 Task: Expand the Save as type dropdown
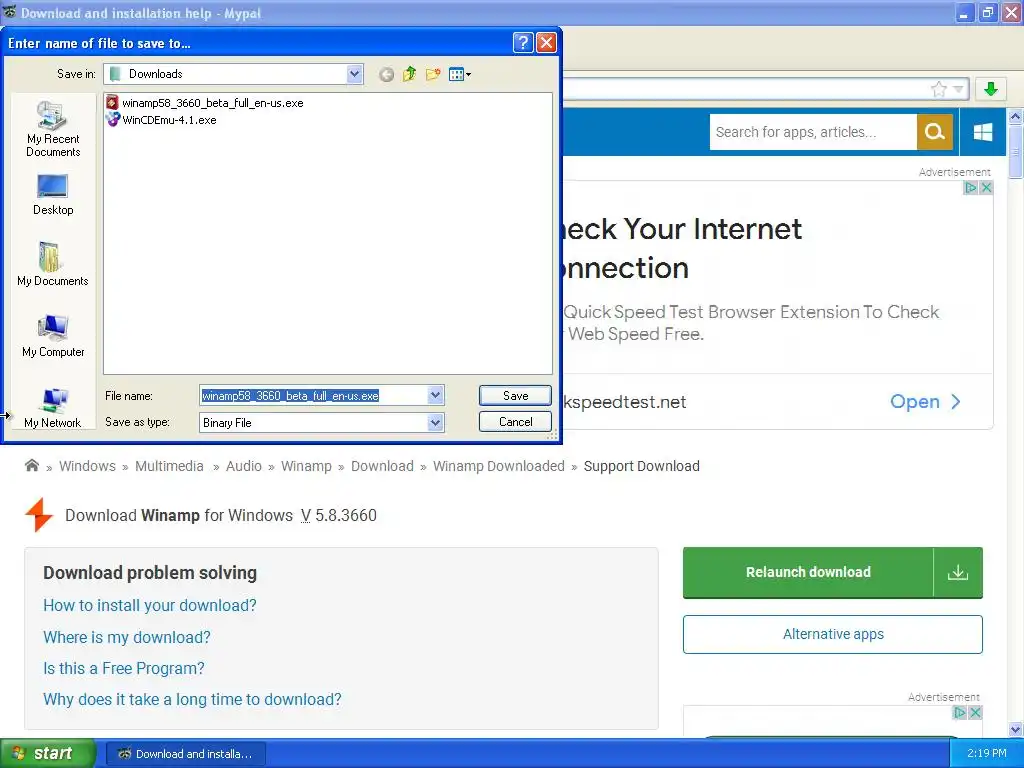(436, 423)
